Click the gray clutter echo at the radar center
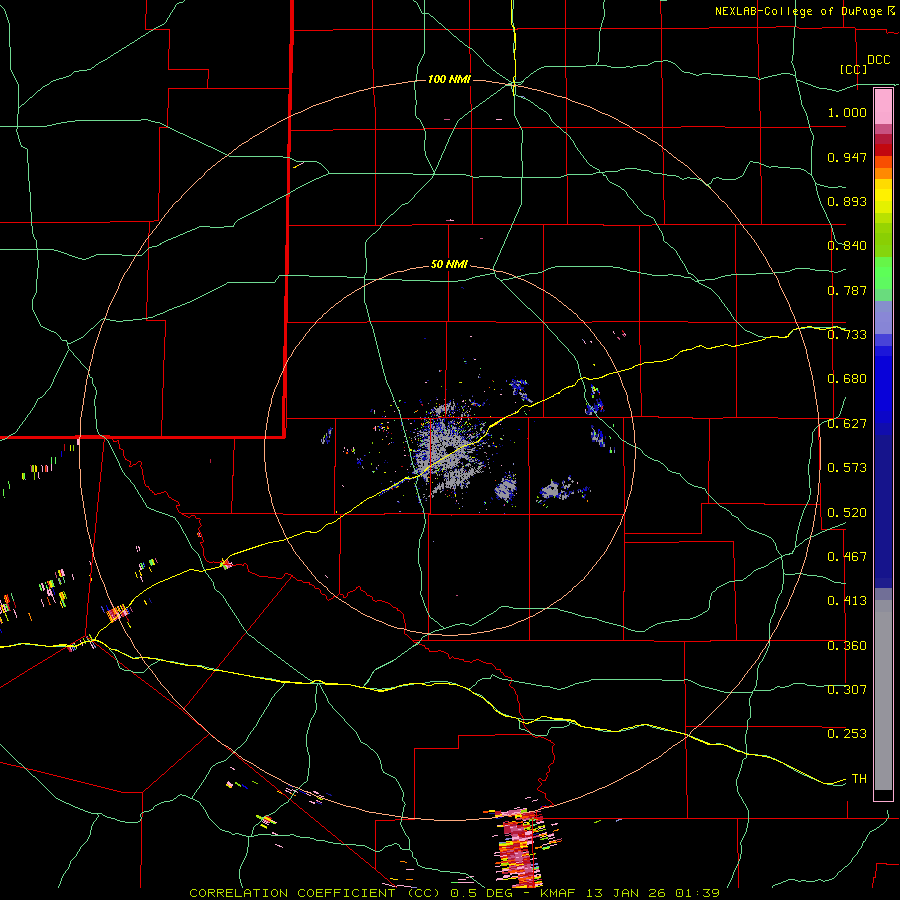This screenshot has height=900, width=900. [449, 449]
